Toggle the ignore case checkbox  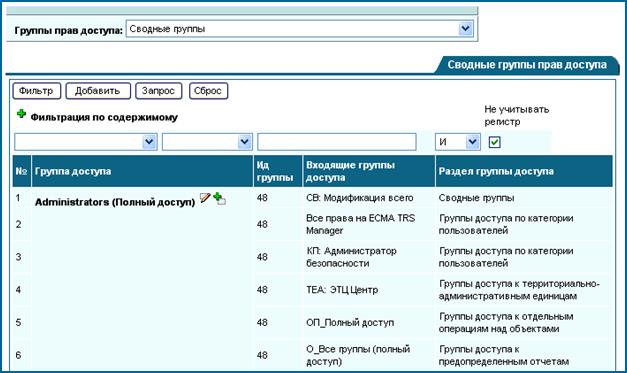click(x=495, y=142)
